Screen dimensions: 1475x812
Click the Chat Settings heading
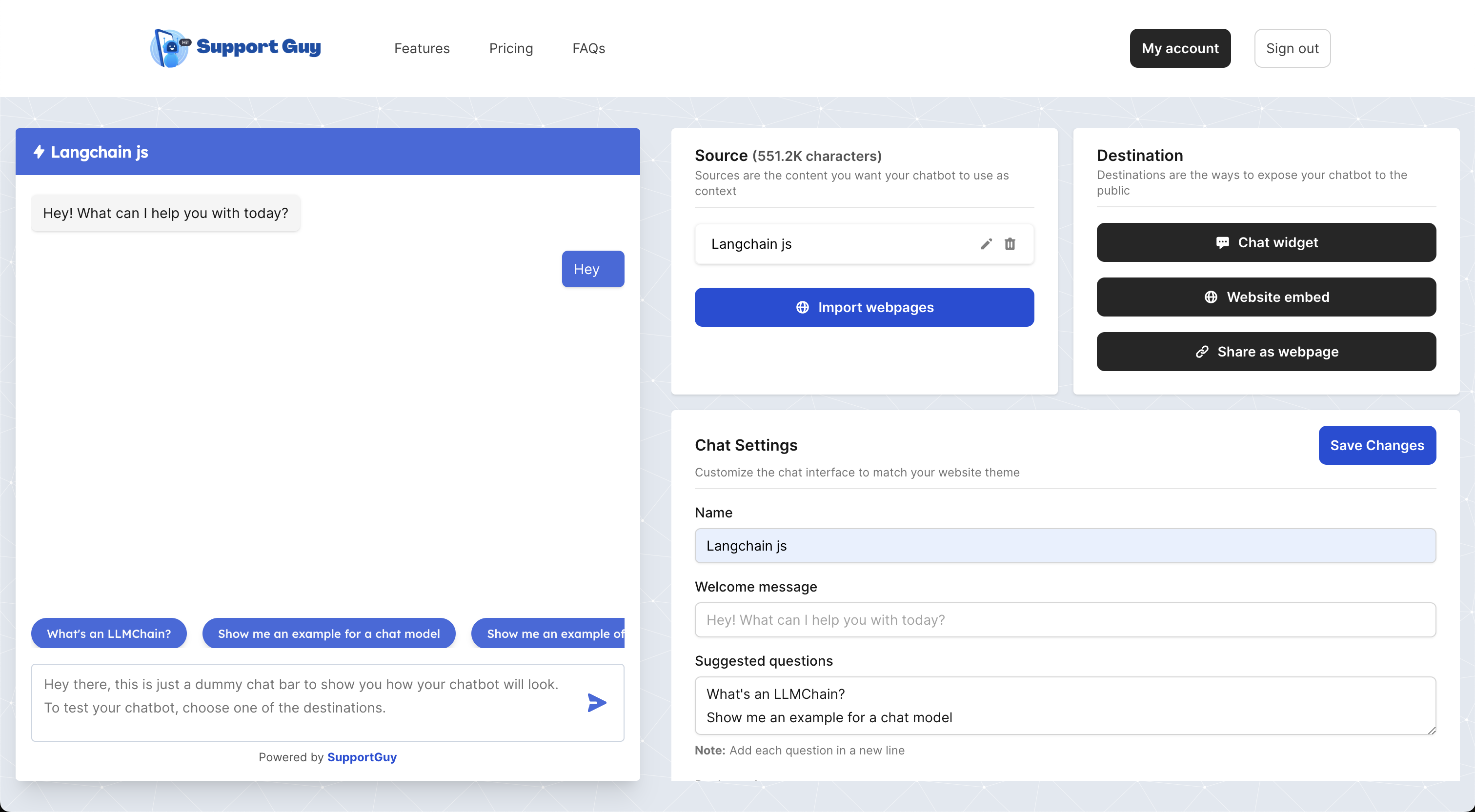pos(746,445)
